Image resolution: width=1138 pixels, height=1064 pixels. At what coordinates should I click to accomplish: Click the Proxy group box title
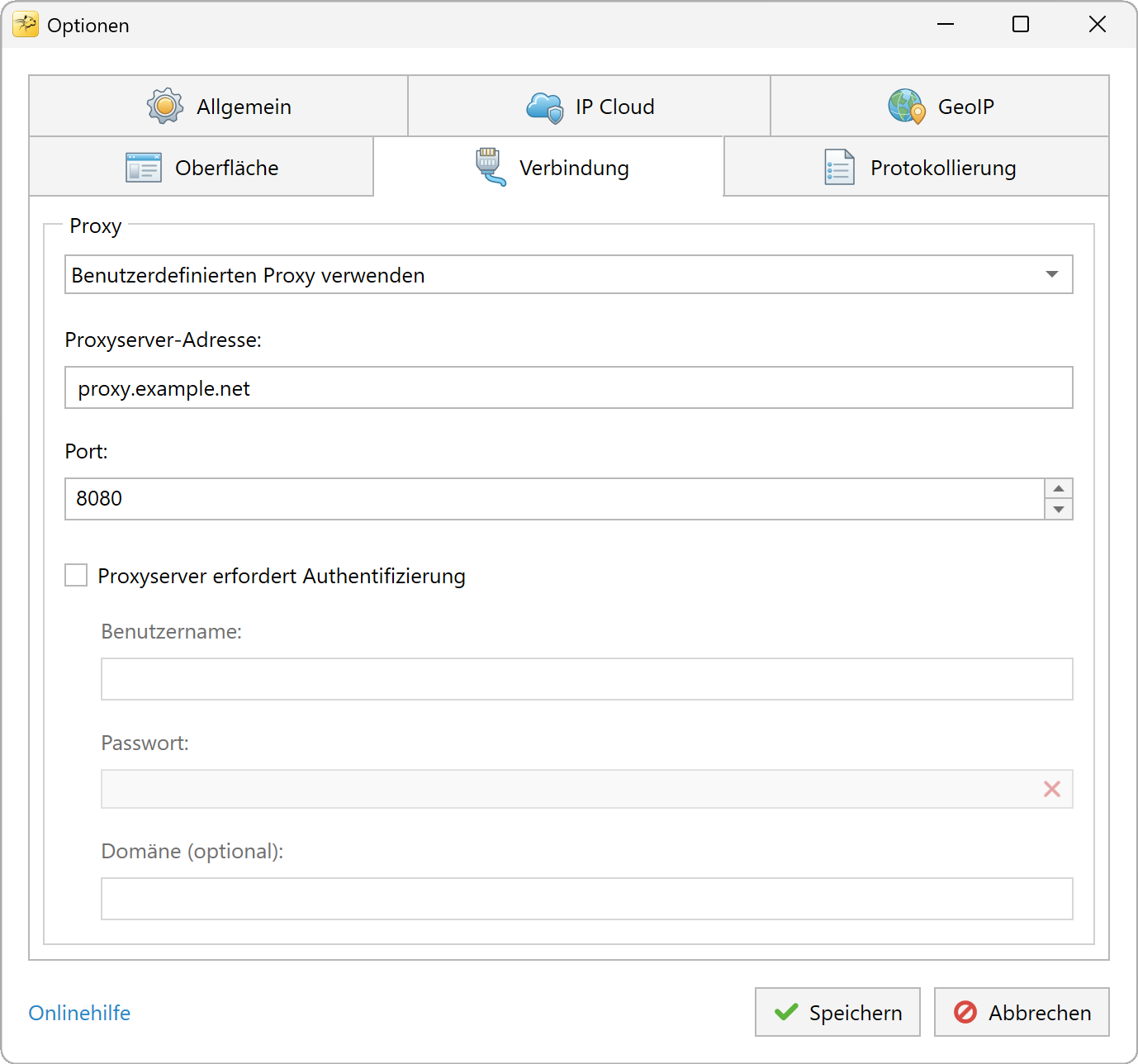tap(96, 226)
